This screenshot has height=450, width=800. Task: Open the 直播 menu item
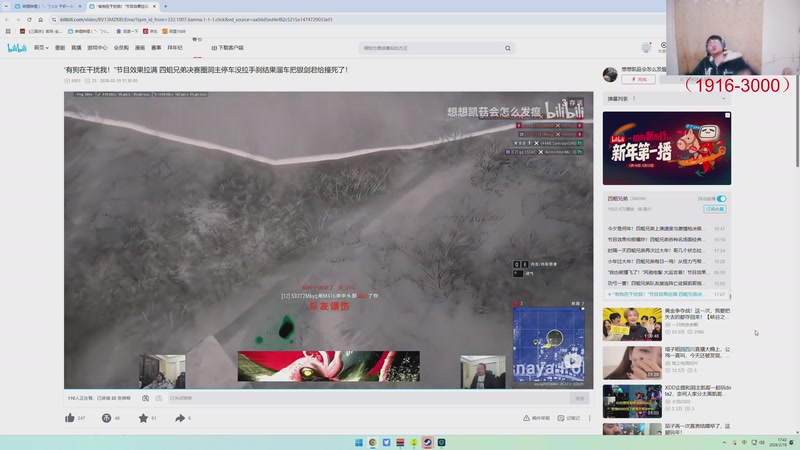(x=76, y=48)
